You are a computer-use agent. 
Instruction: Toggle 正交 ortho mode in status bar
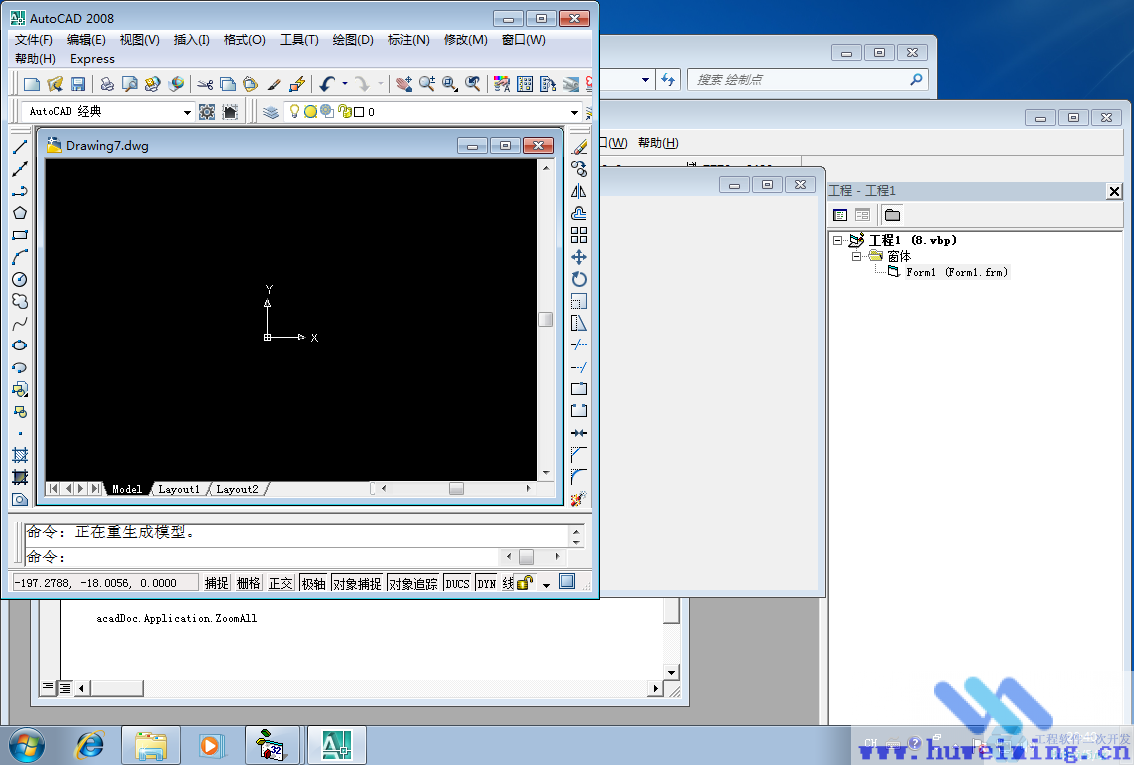pyautogui.click(x=281, y=583)
